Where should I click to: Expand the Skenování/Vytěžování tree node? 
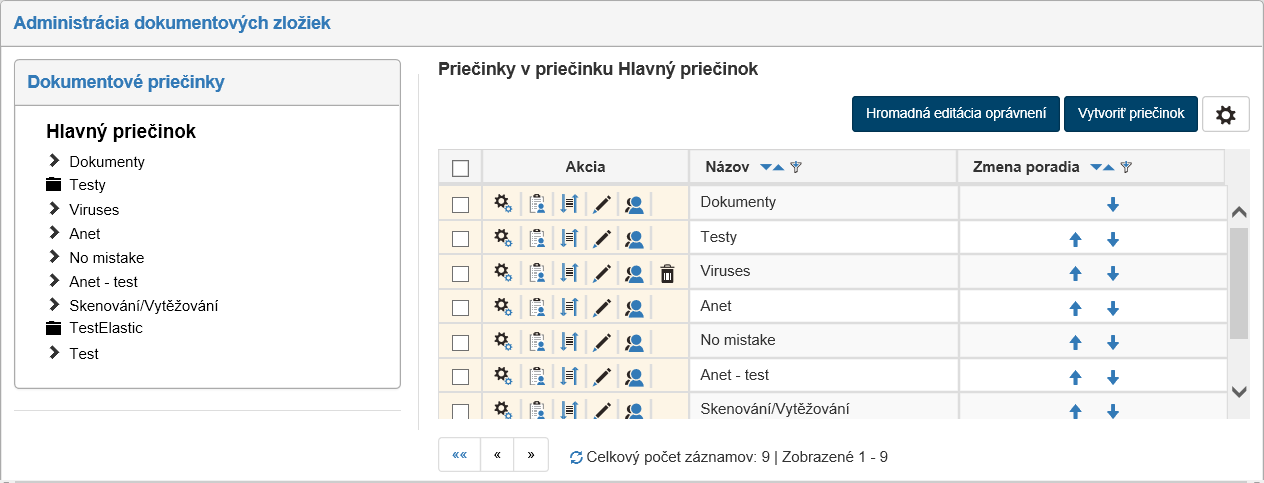point(54,305)
